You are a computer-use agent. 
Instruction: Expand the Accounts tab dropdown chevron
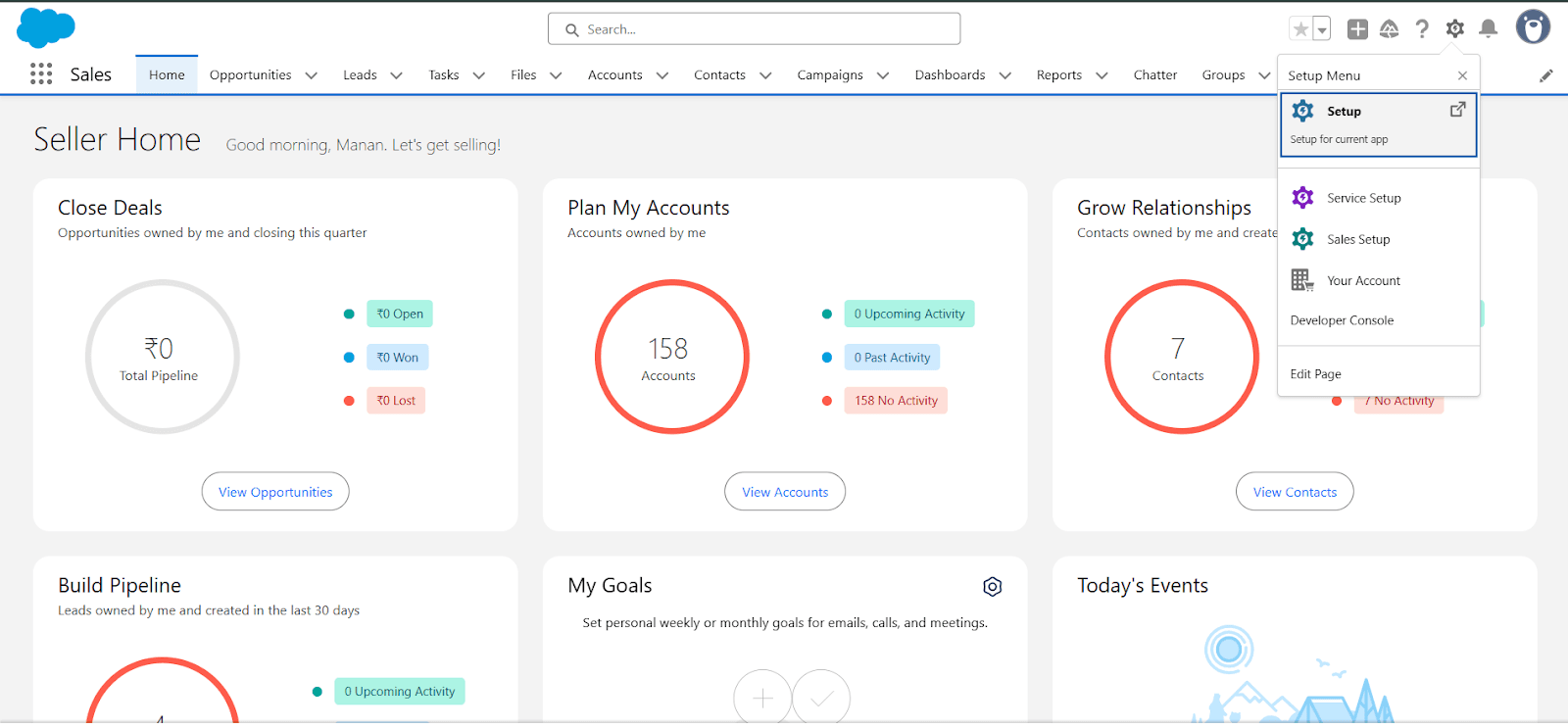[x=662, y=75]
